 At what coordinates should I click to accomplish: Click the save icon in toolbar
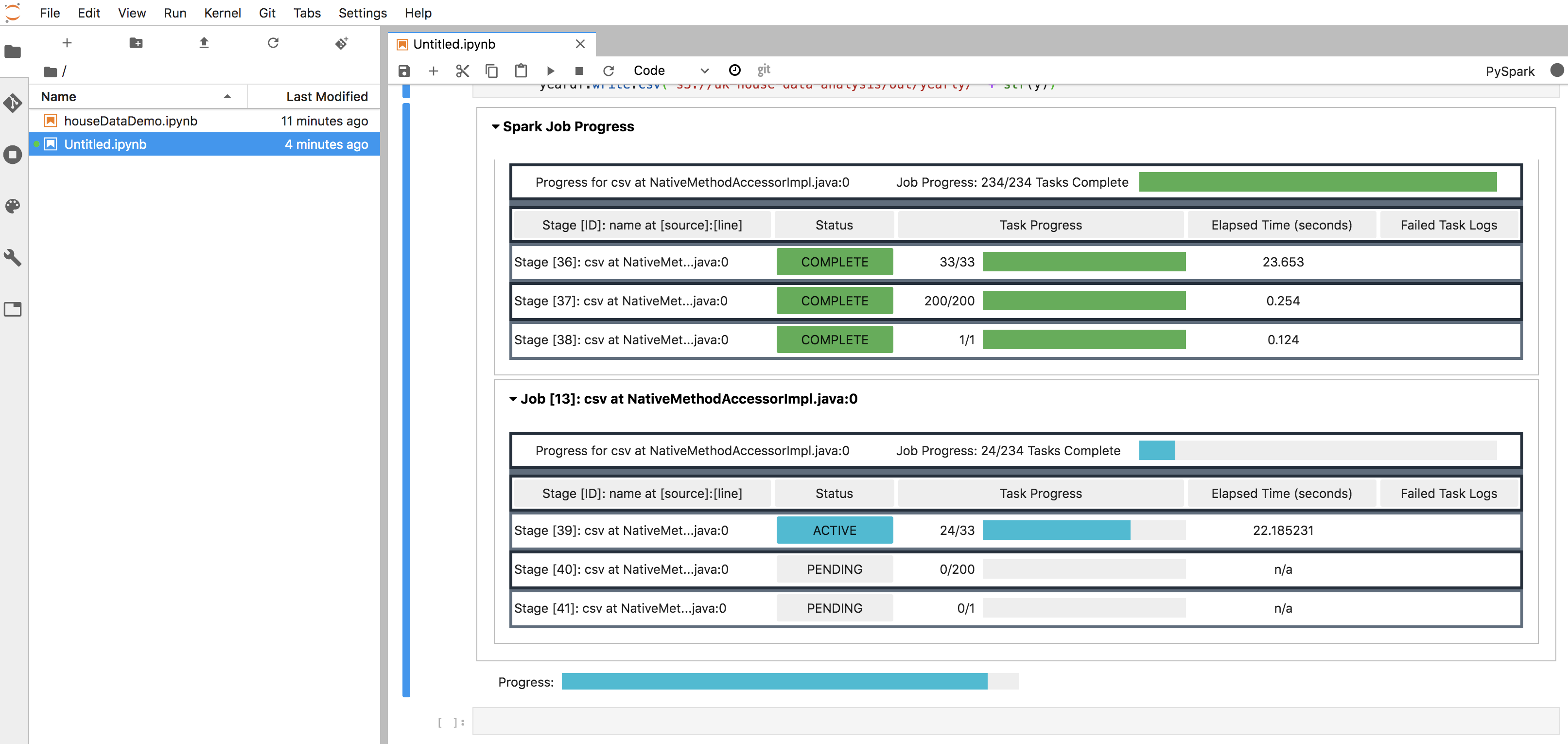point(404,70)
